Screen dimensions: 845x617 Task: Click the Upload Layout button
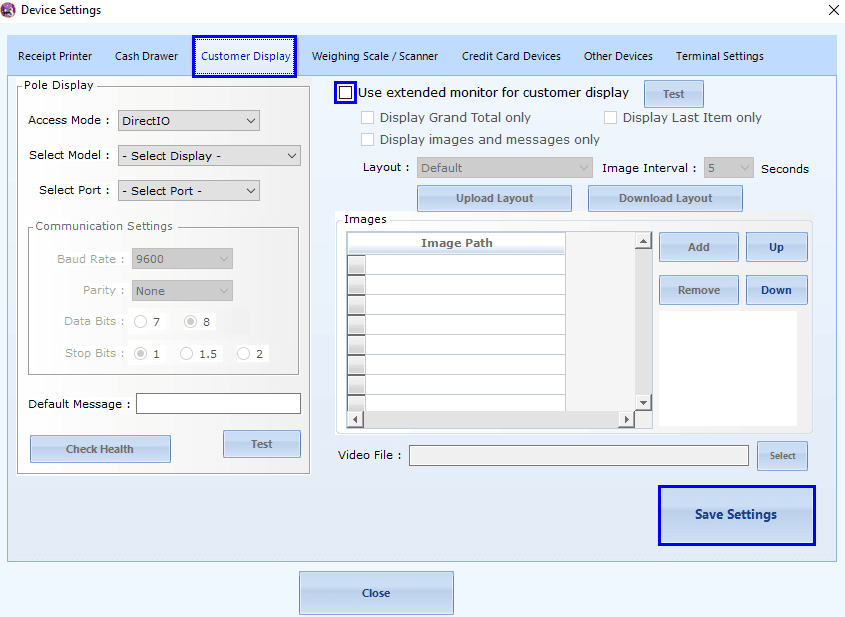(x=494, y=198)
